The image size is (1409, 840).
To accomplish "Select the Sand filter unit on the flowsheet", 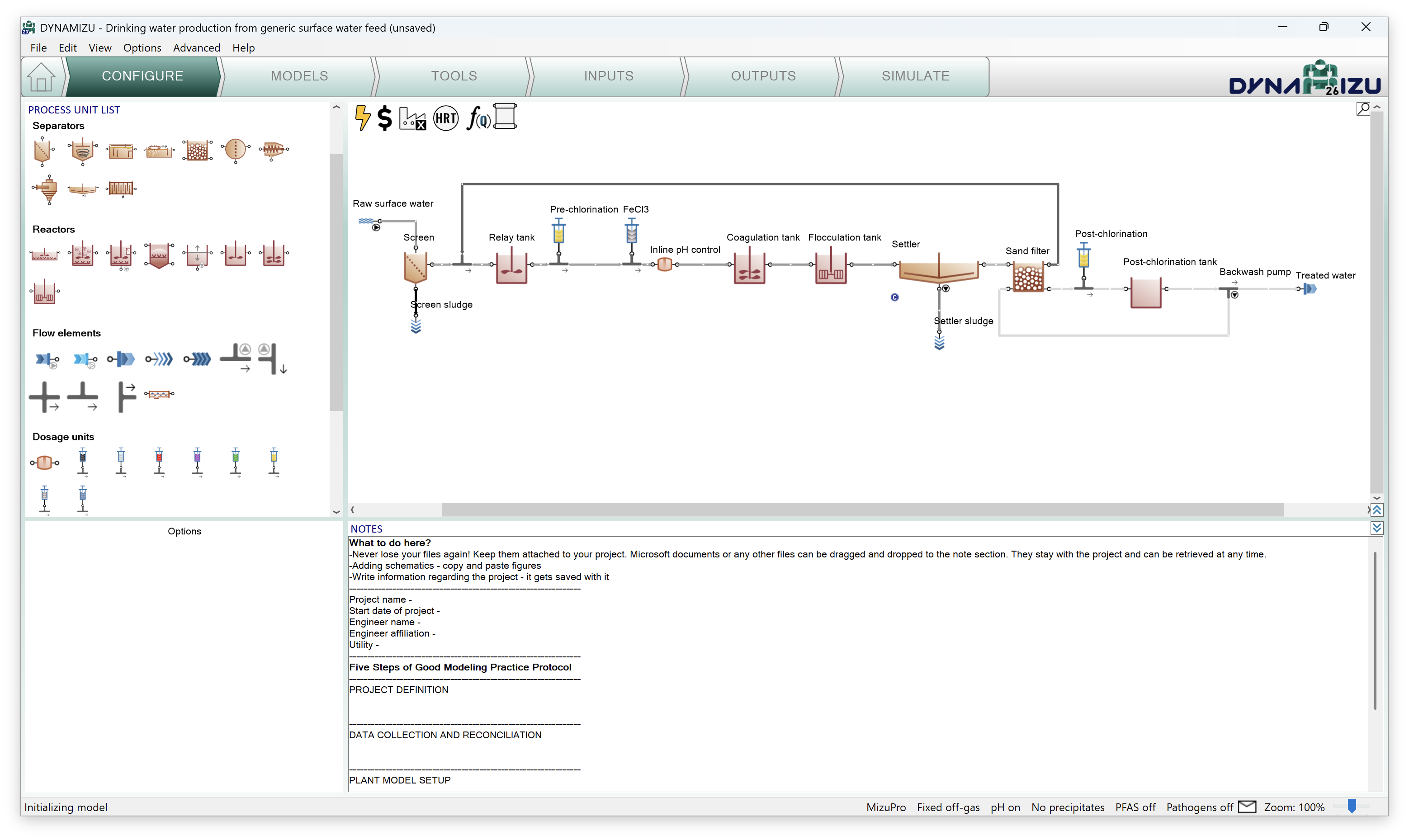I will (x=1028, y=277).
